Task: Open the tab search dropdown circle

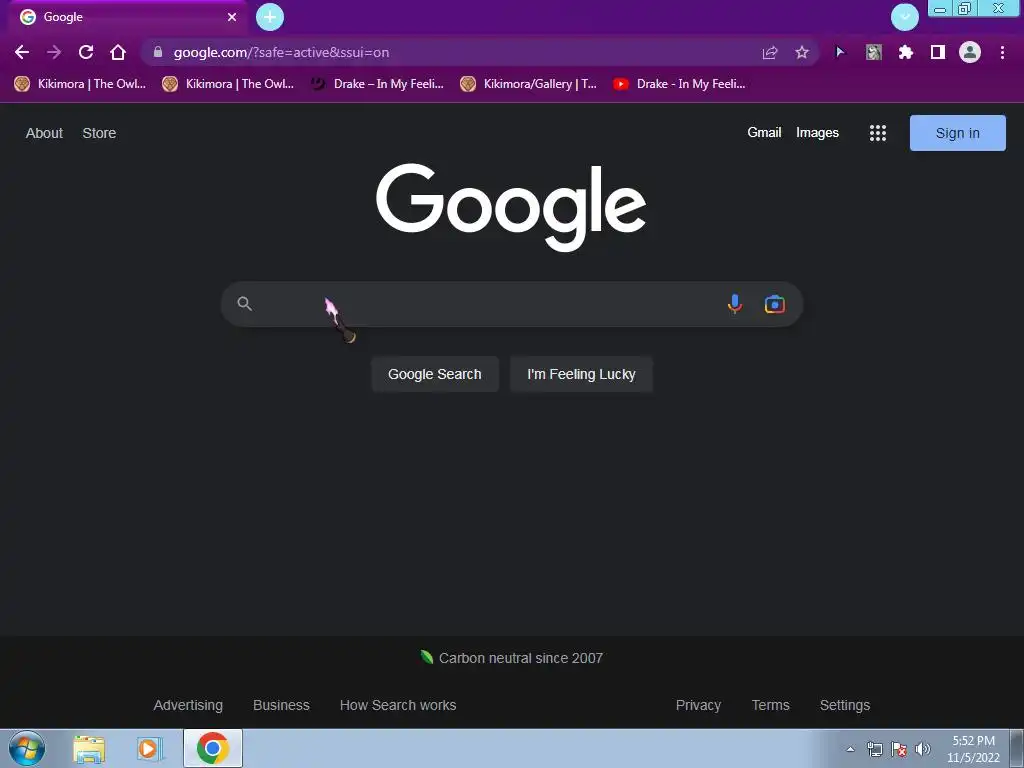Action: (904, 17)
